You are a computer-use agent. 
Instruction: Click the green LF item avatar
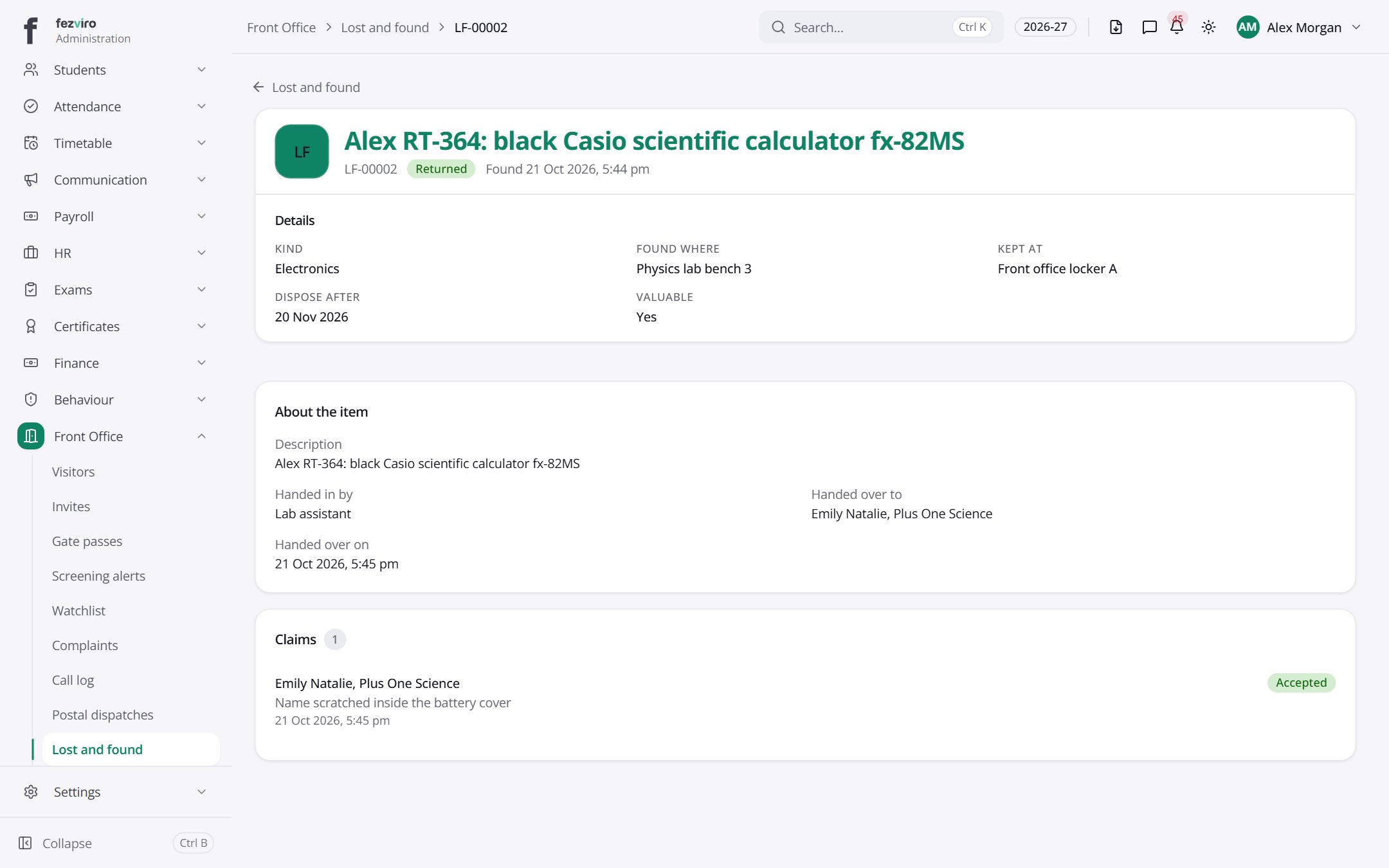[x=302, y=151]
